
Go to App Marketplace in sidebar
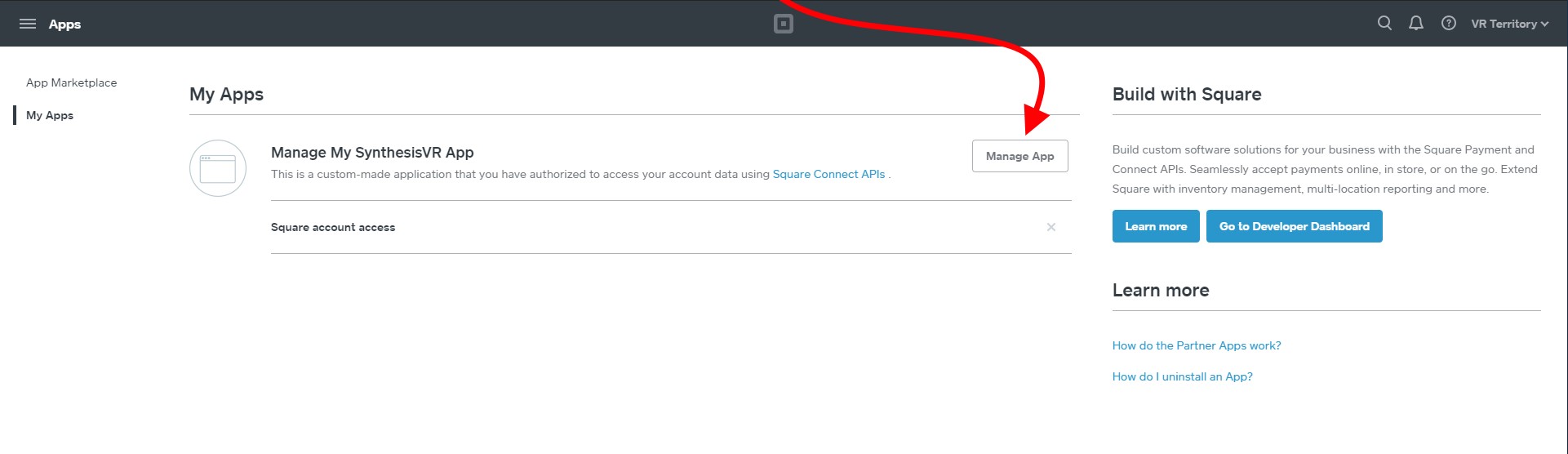click(71, 82)
